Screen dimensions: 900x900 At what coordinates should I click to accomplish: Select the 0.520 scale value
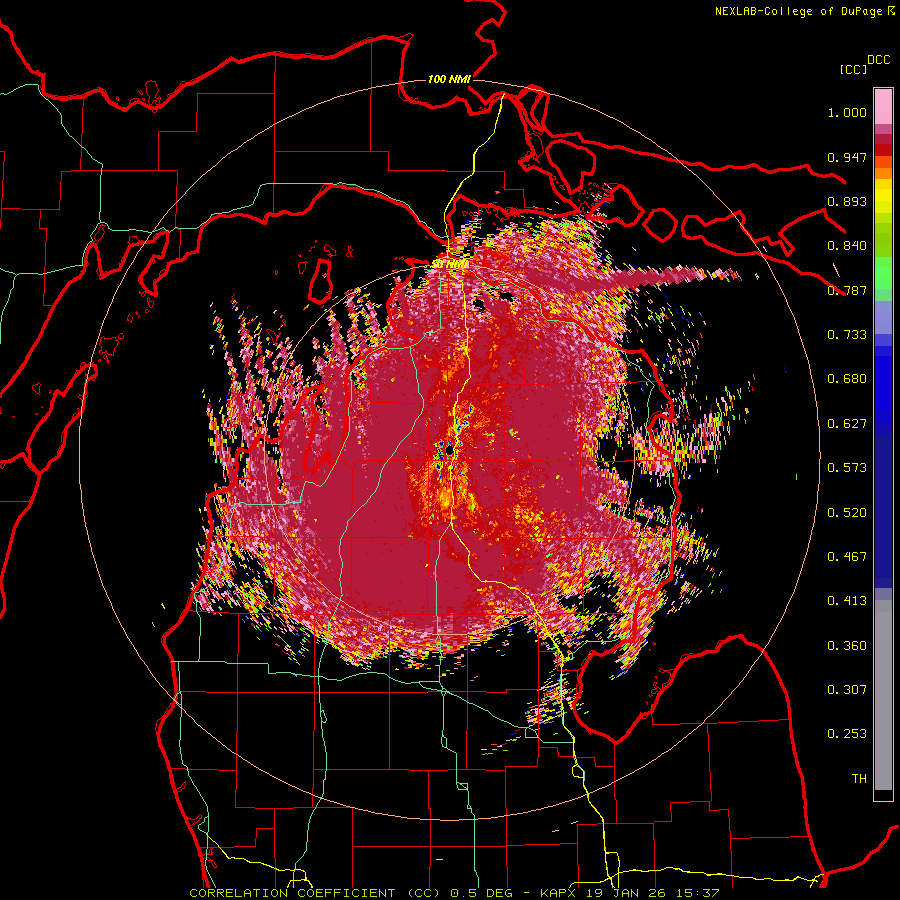[x=847, y=513]
